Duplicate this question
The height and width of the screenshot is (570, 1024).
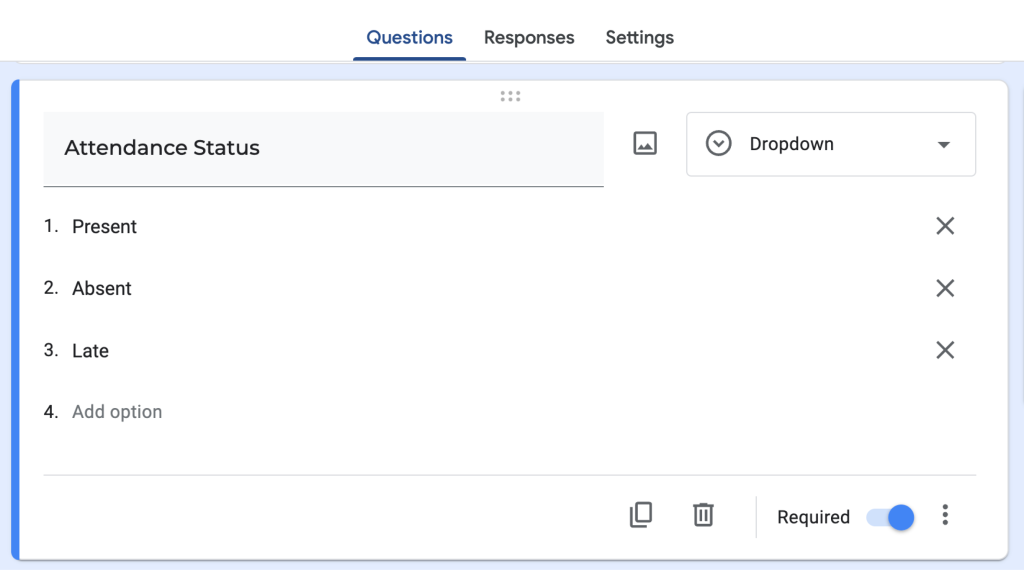(x=641, y=515)
